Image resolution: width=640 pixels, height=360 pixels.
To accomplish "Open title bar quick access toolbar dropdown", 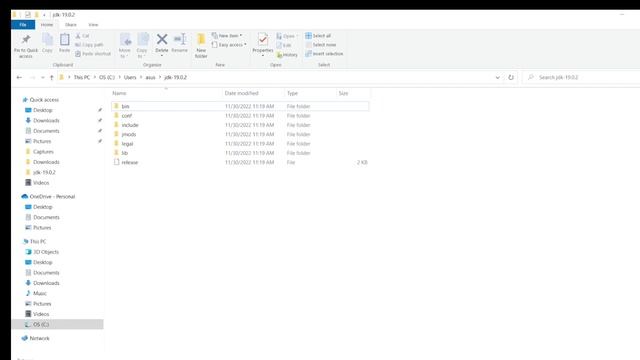I will (x=44, y=15).
